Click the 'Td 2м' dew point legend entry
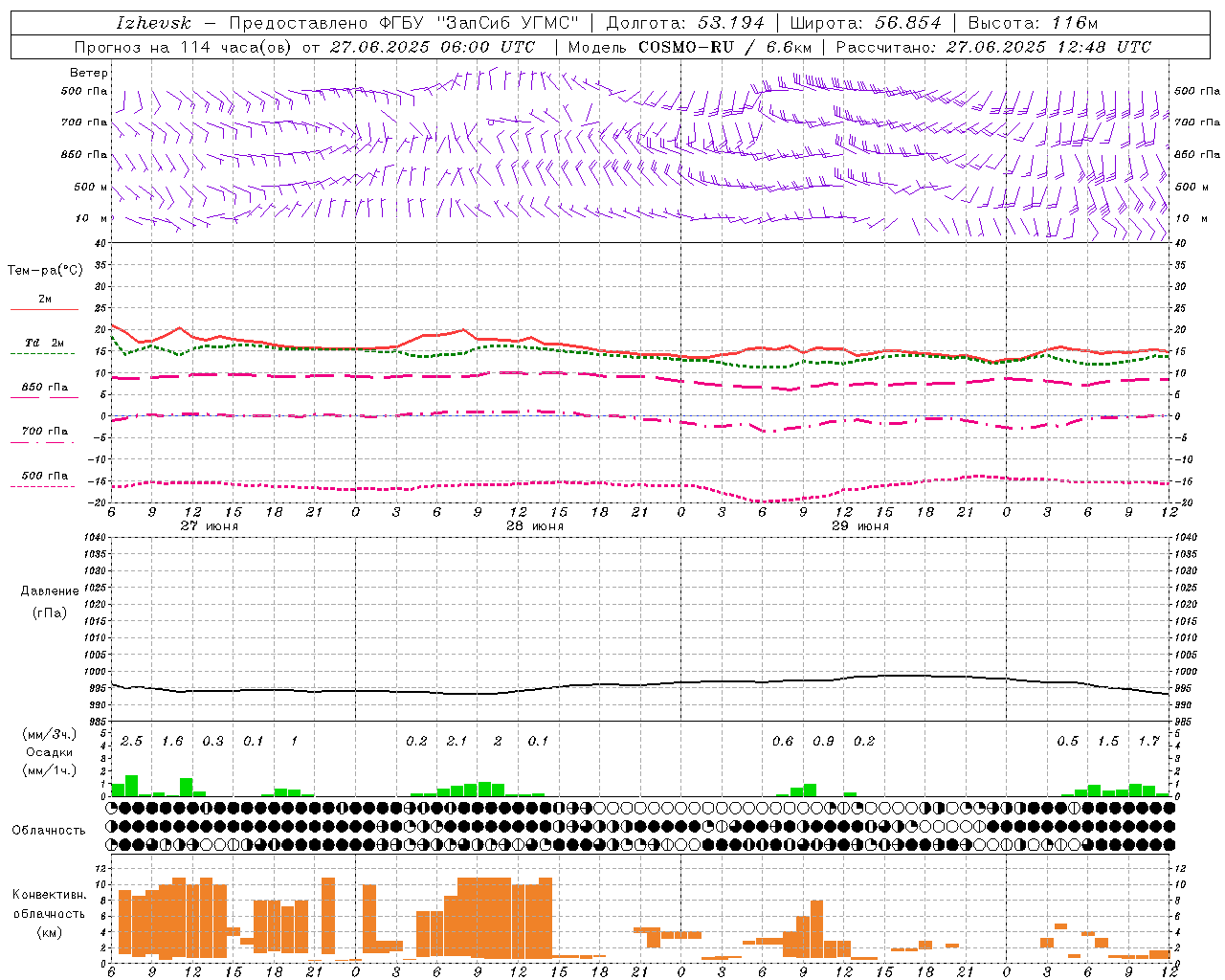This screenshot has width=1225, height=980. click(x=44, y=343)
